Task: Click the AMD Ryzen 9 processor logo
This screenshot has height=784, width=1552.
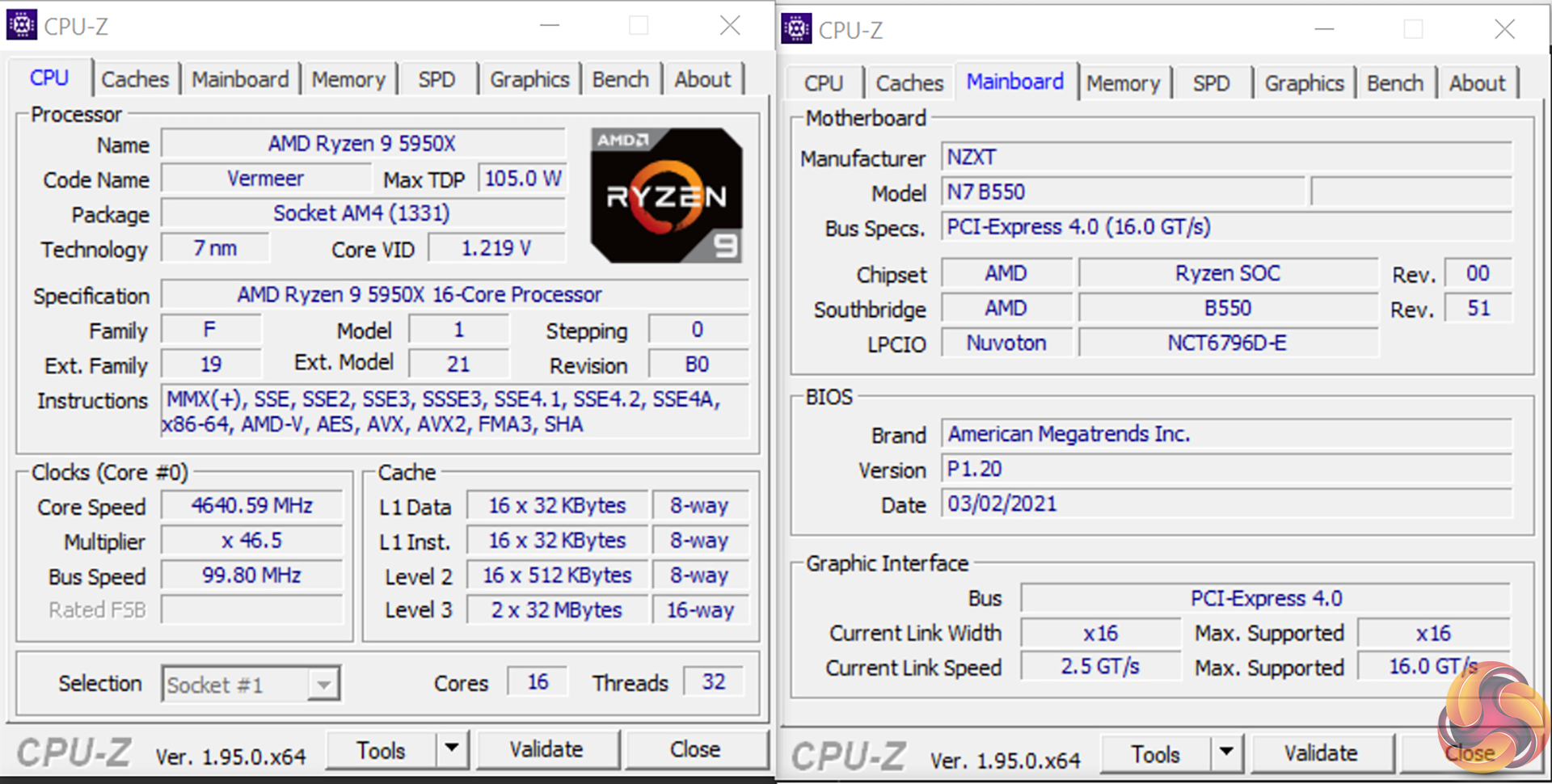Action: click(x=666, y=196)
